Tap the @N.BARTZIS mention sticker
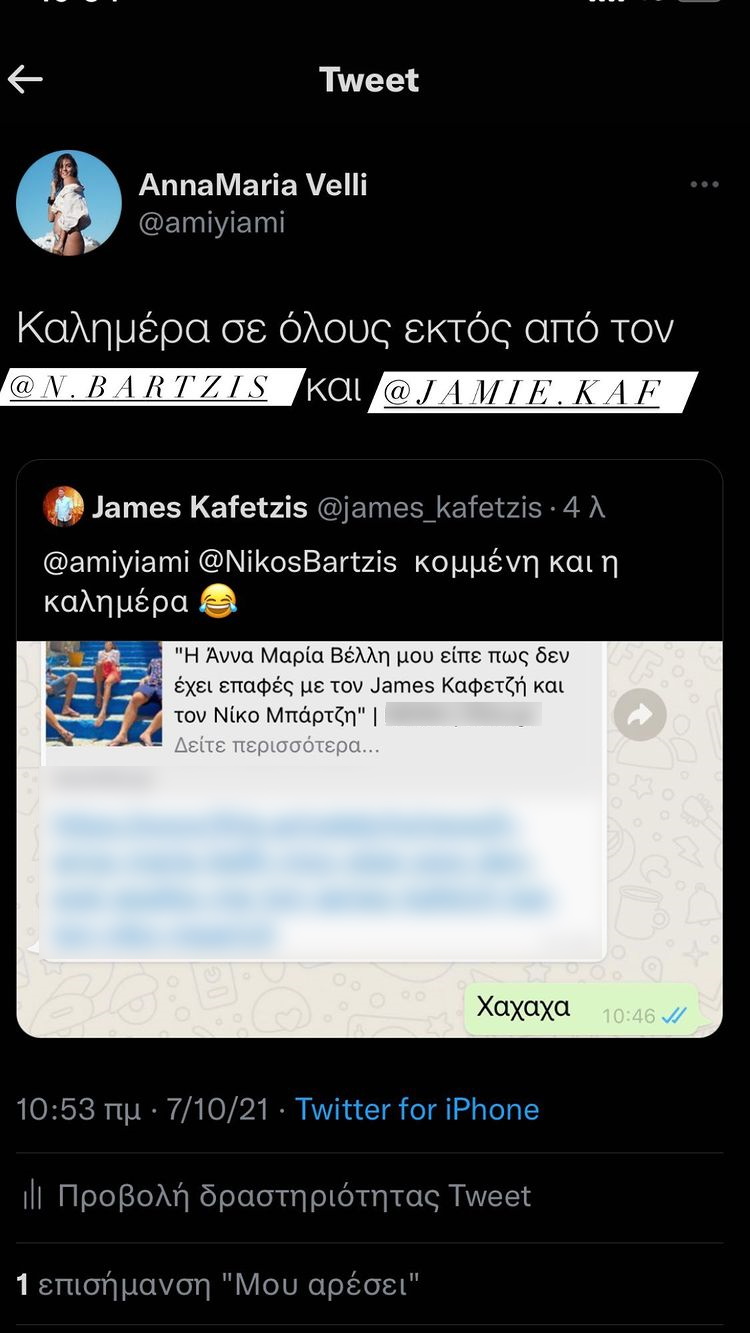Screen dimensions: 750x1333 click(x=153, y=387)
